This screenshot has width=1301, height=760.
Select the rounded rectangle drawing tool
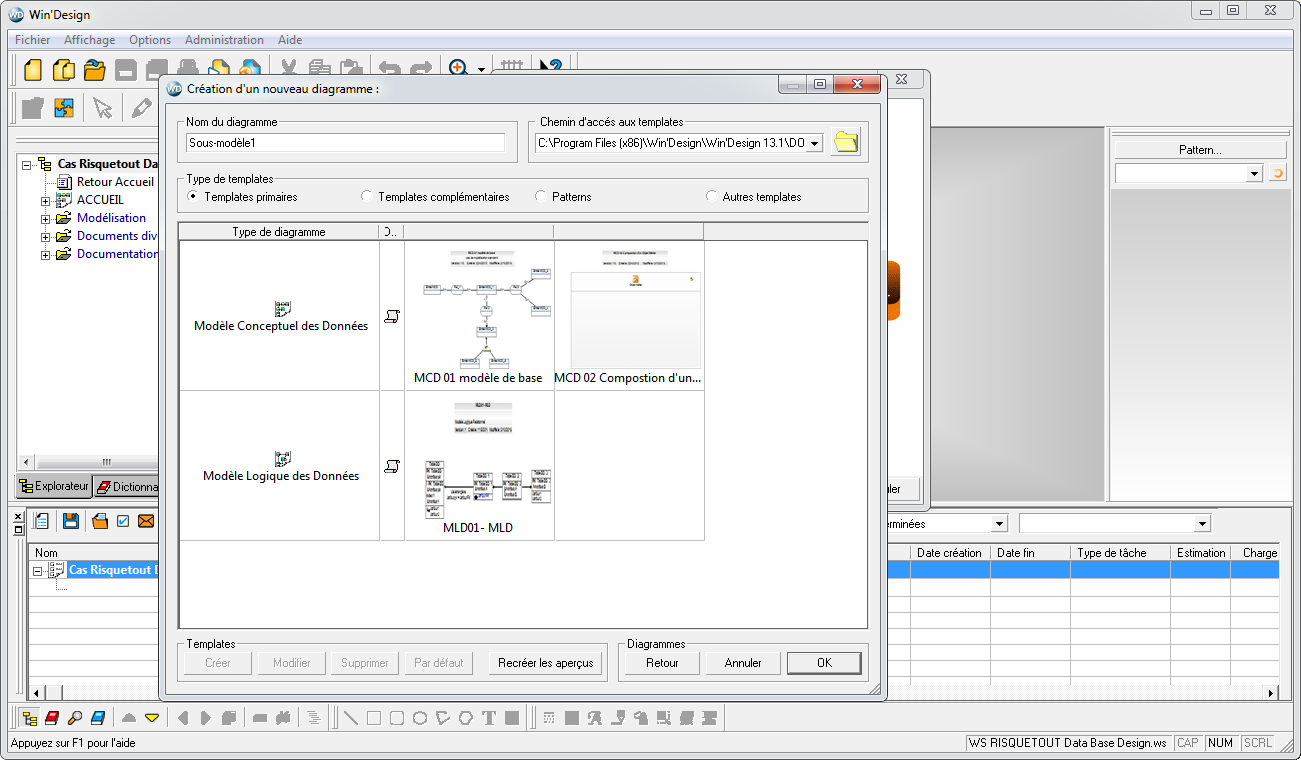pyautogui.click(x=397, y=718)
